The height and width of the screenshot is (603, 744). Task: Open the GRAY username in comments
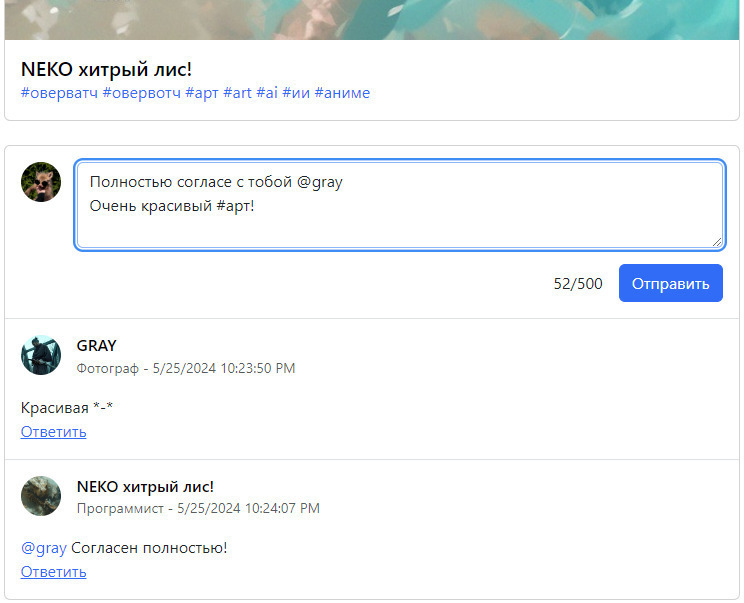[x=97, y=346]
